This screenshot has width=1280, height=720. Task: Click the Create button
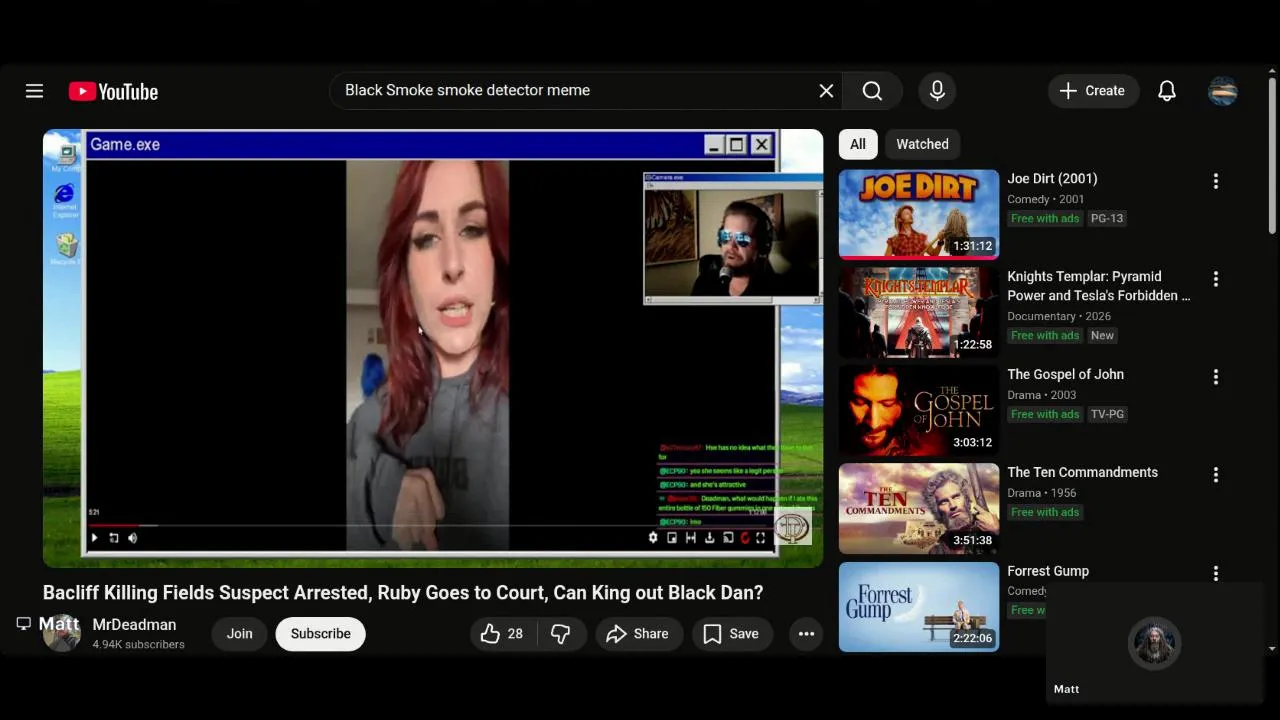[x=1093, y=91]
